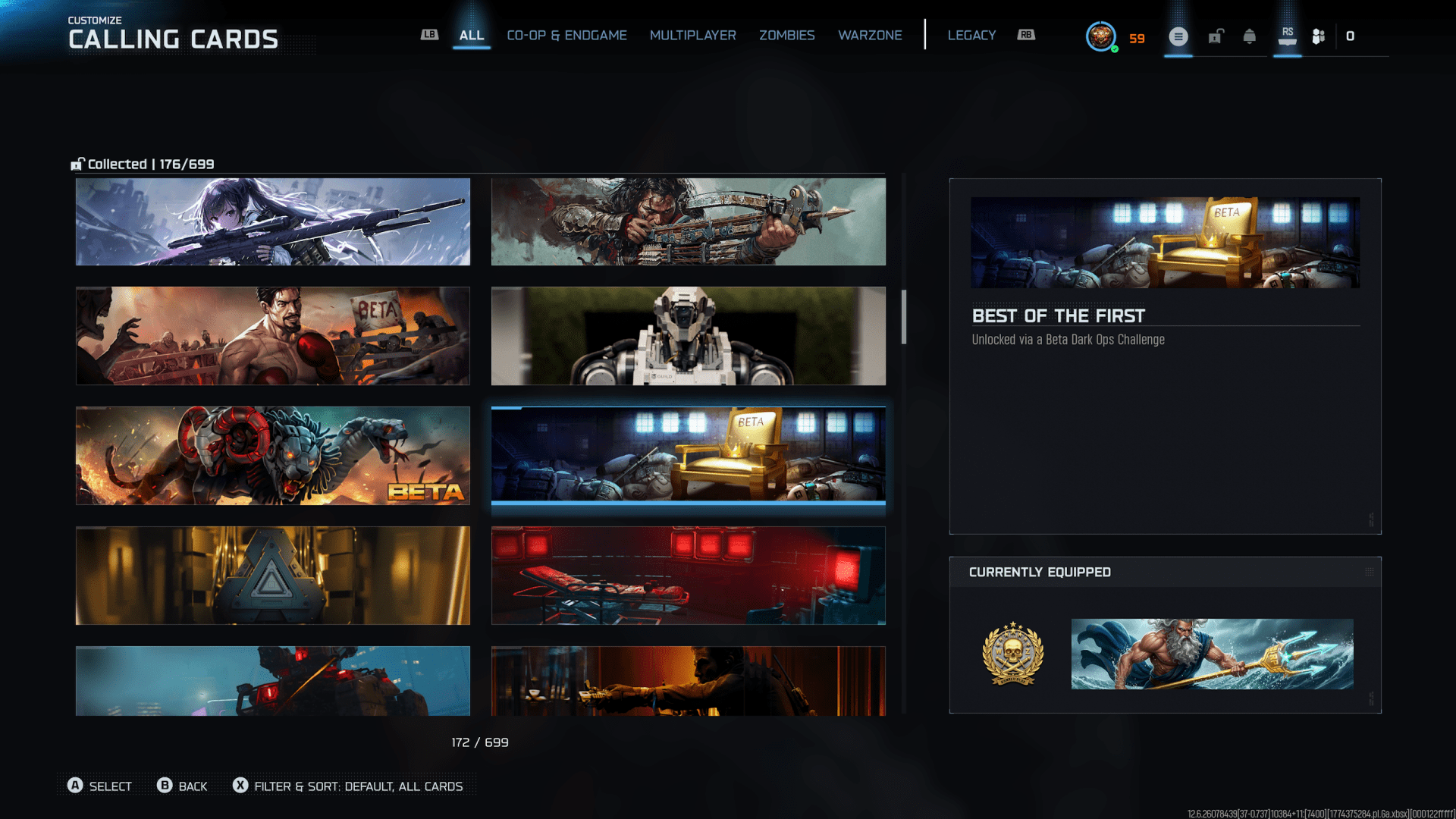Click the RS icon in the header
The width and height of the screenshot is (1456, 819).
coord(1287,36)
